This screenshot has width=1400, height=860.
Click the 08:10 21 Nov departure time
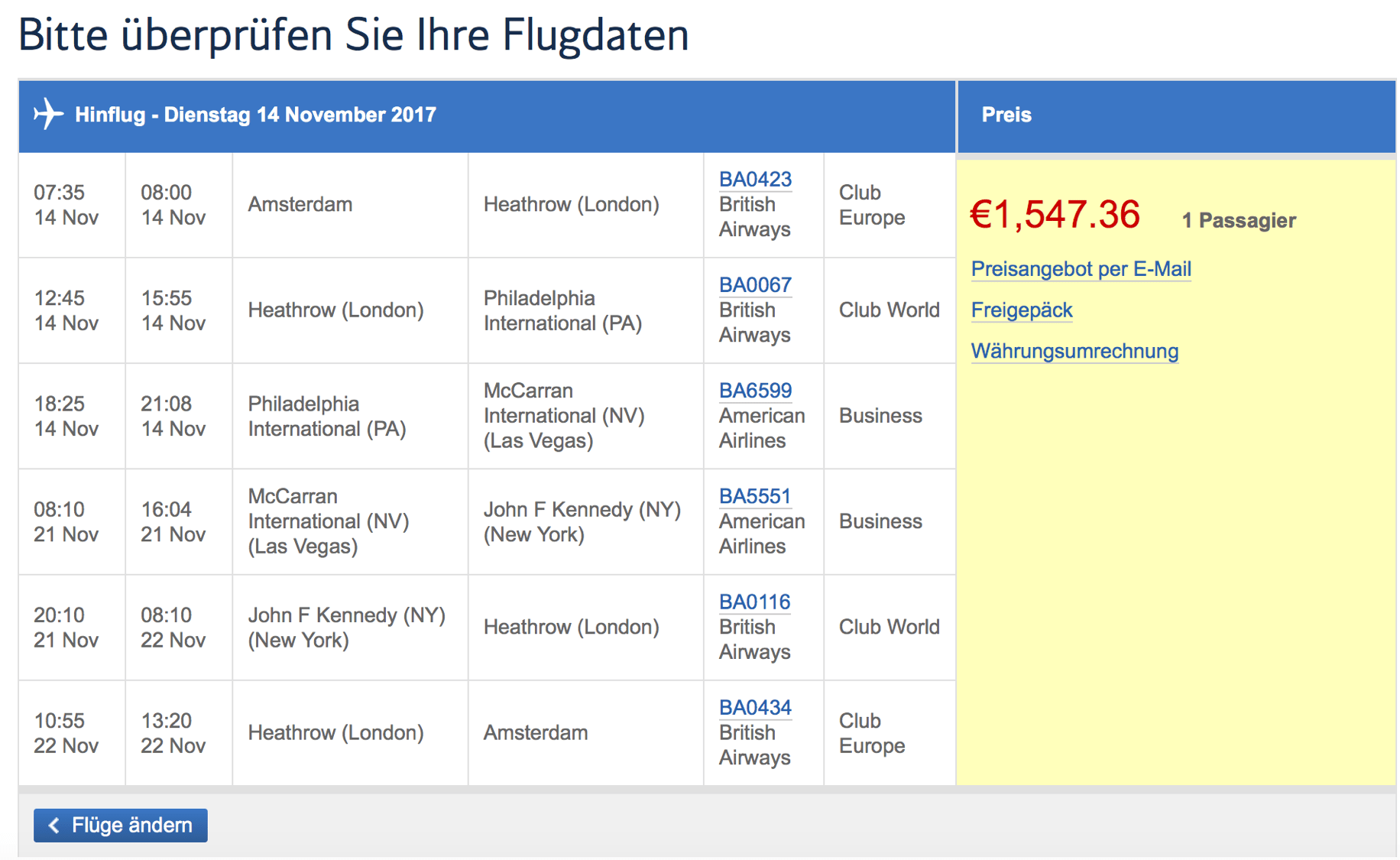66,521
